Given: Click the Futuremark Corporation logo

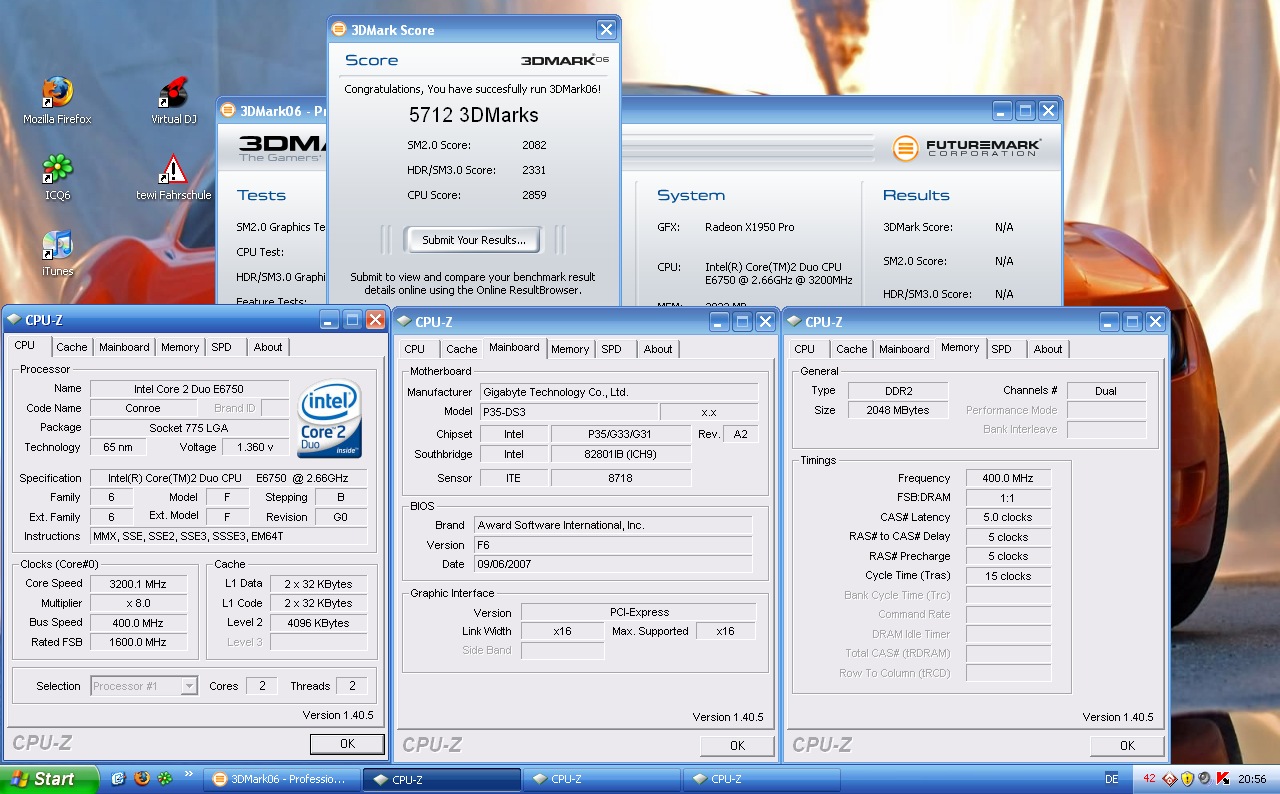Looking at the screenshot, I should tap(967, 148).
